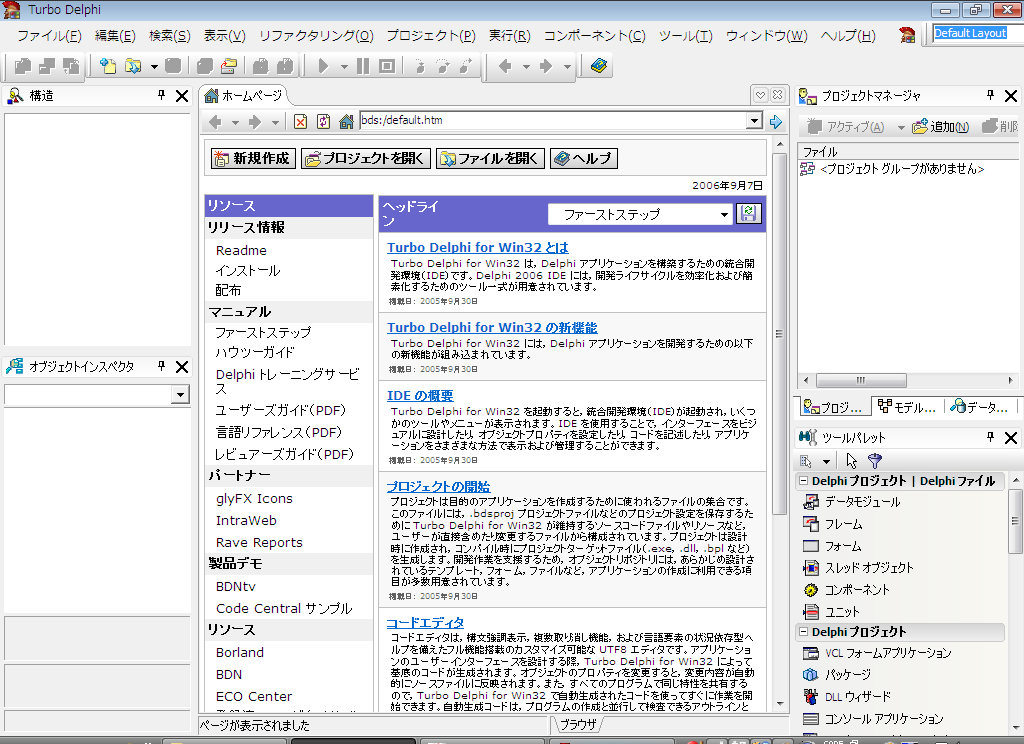Click the 追加(N) button in Project Manager
Viewport: 1024px width, 744px height.
[x=940, y=127]
